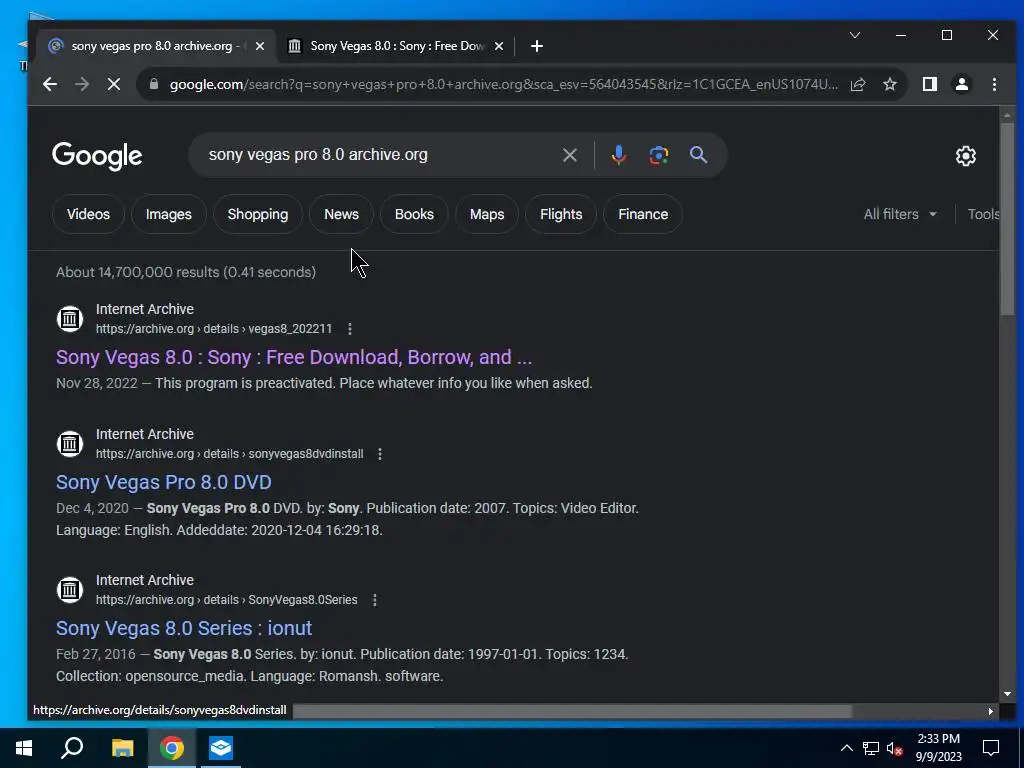Click the 'About 14,700,000 results' text
1024x768 pixels.
[x=186, y=272]
